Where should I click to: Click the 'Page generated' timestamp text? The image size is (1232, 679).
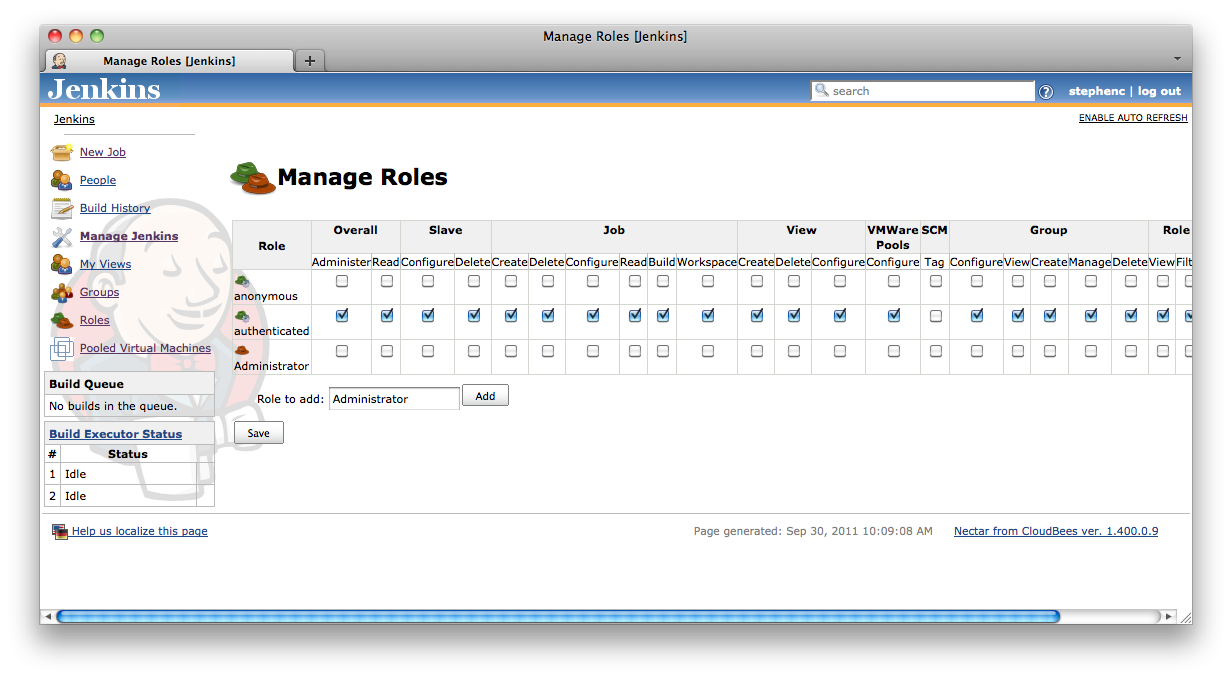(813, 531)
